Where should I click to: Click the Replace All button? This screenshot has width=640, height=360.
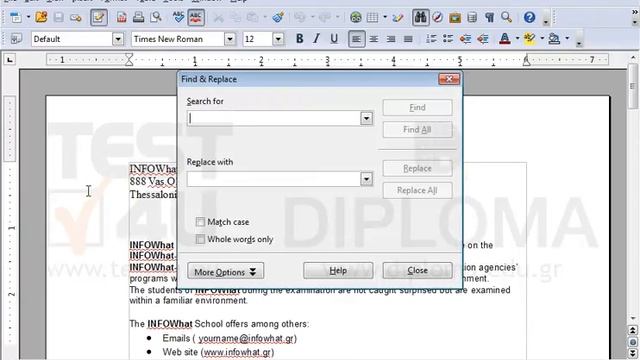coord(417,191)
